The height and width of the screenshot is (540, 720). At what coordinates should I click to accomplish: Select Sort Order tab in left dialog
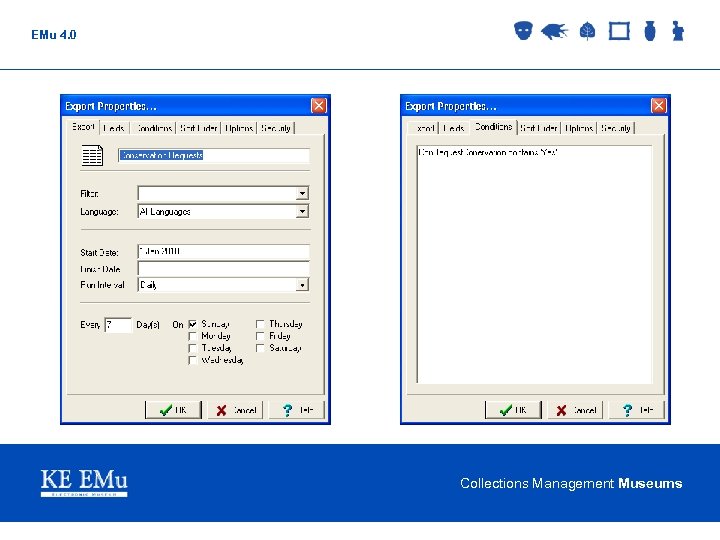(198, 128)
